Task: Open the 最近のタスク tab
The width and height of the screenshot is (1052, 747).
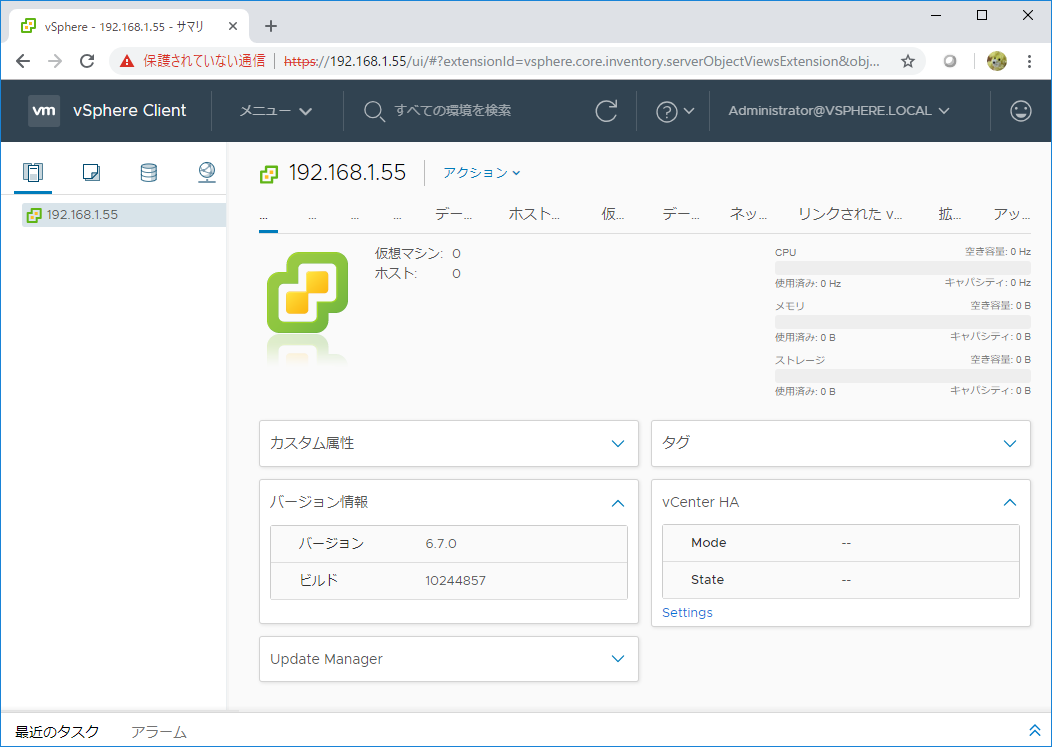Action: pyautogui.click(x=57, y=732)
